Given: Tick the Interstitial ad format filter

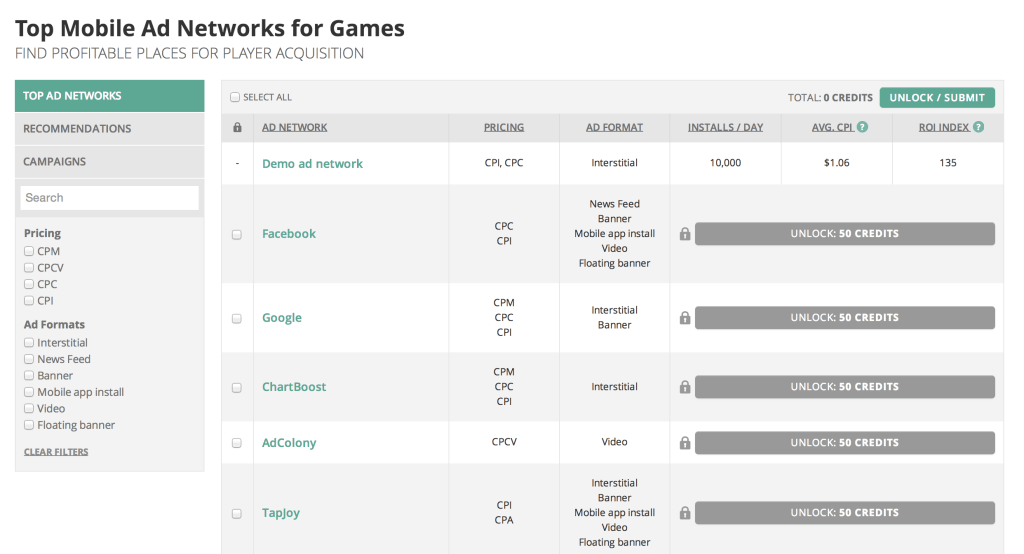Looking at the screenshot, I should pos(29,343).
